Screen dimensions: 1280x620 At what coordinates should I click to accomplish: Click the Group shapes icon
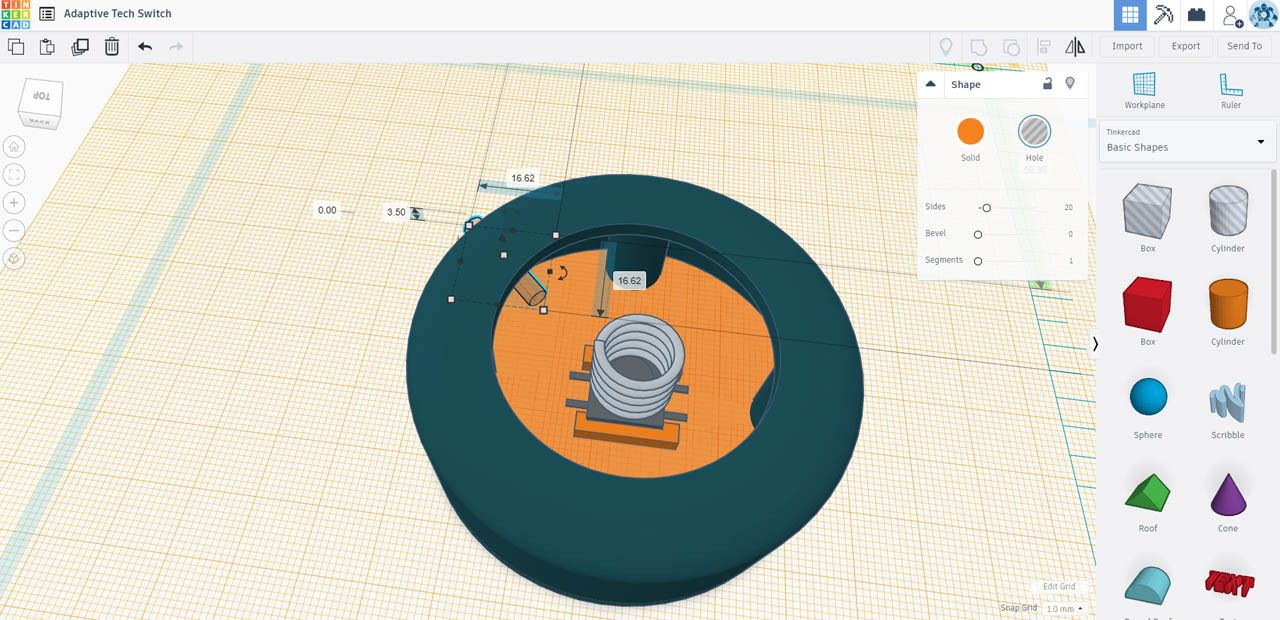point(979,46)
